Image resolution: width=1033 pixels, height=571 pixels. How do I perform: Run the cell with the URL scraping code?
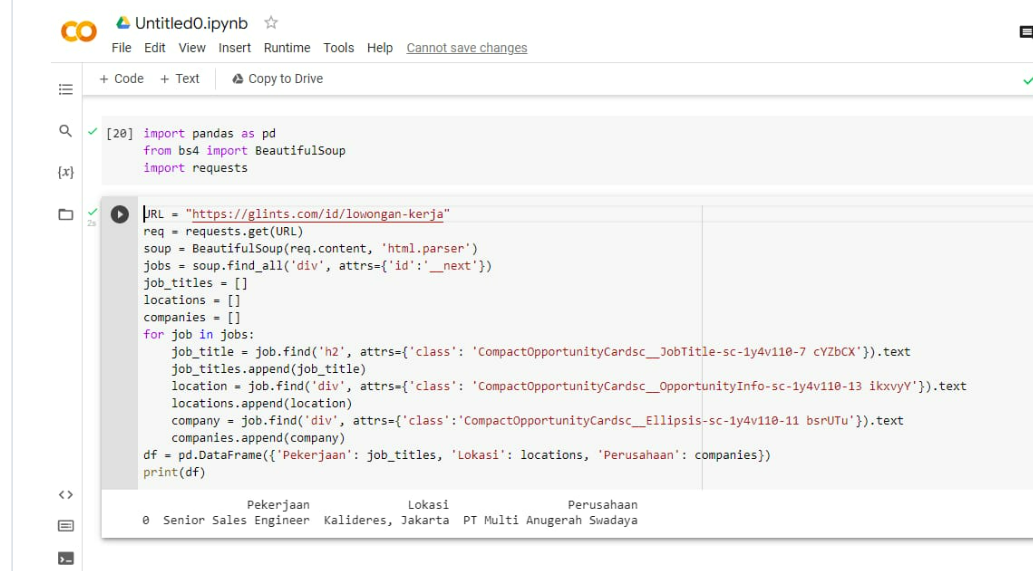pos(119,214)
